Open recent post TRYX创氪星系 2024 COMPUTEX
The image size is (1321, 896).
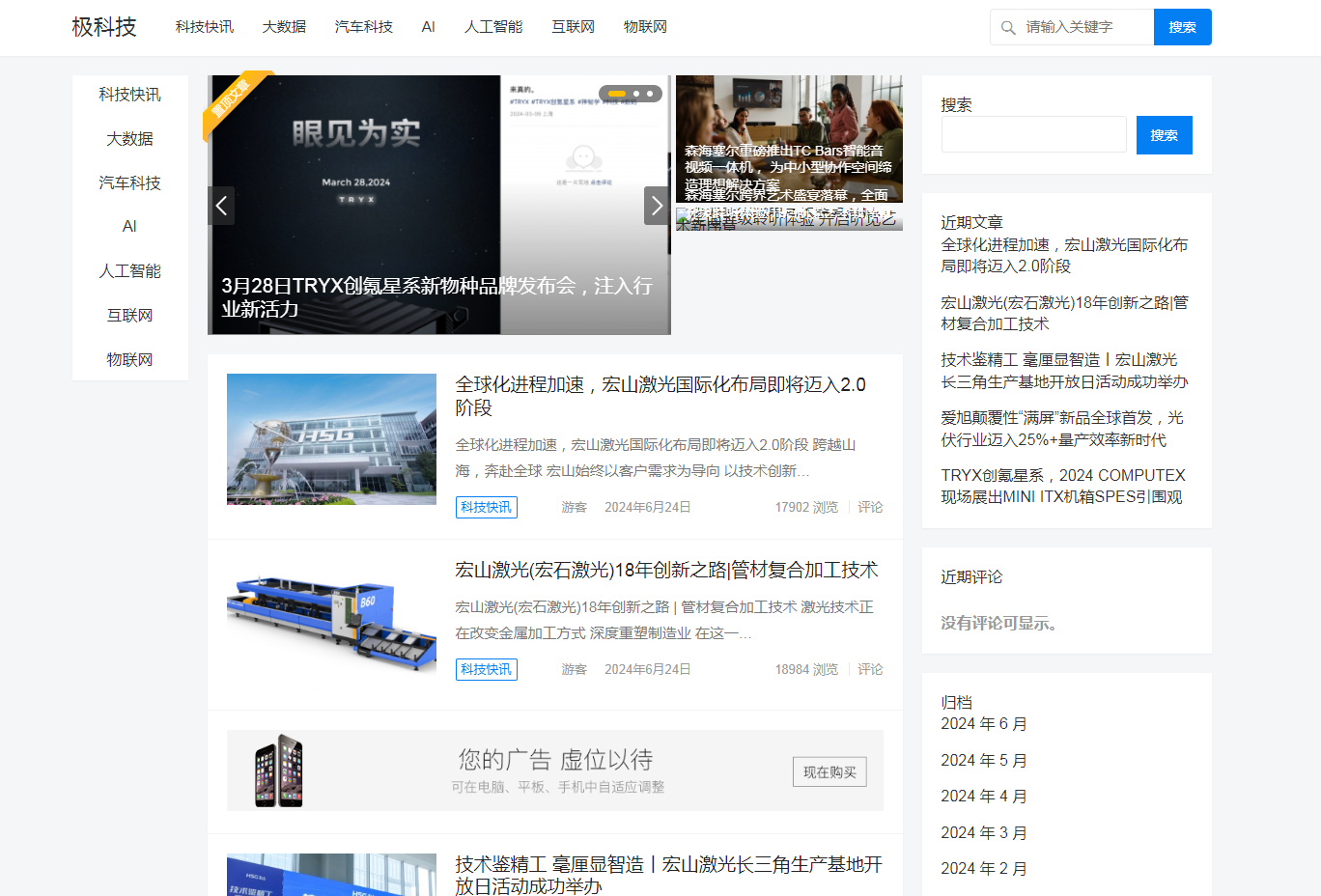[x=1063, y=486]
